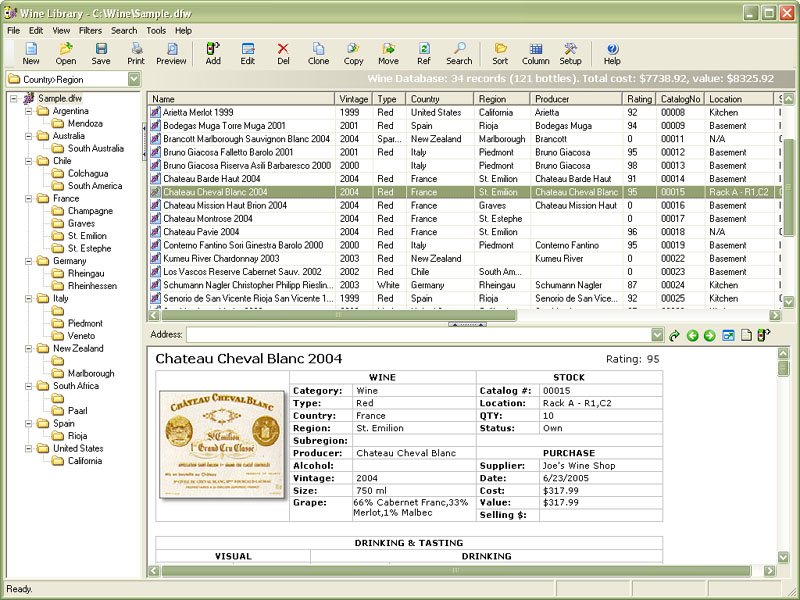Open the Address bar dropdown arrow
The height and width of the screenshot is (600, 800).
[657, 335]
